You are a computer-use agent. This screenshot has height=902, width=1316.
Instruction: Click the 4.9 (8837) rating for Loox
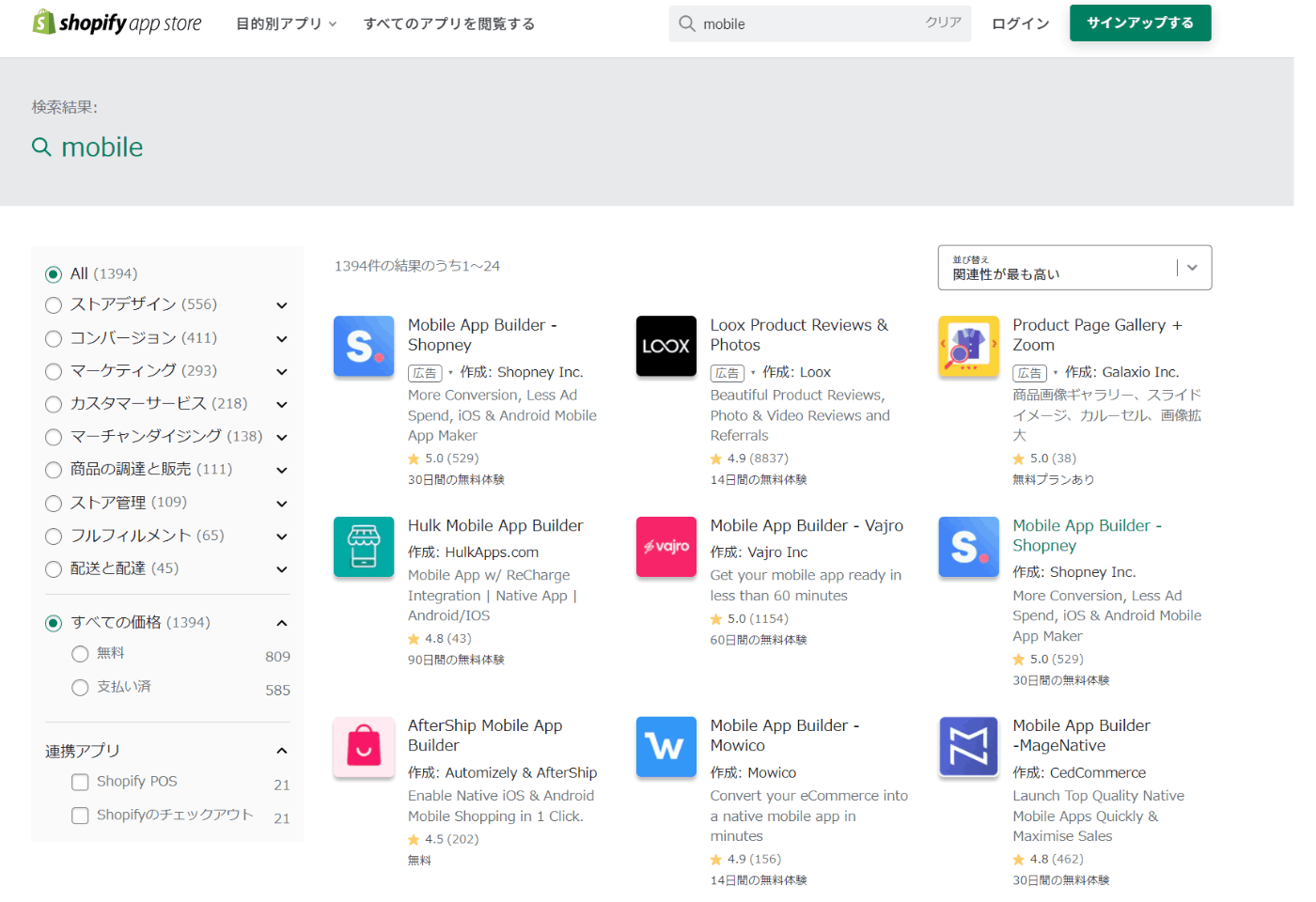point(749,459)
